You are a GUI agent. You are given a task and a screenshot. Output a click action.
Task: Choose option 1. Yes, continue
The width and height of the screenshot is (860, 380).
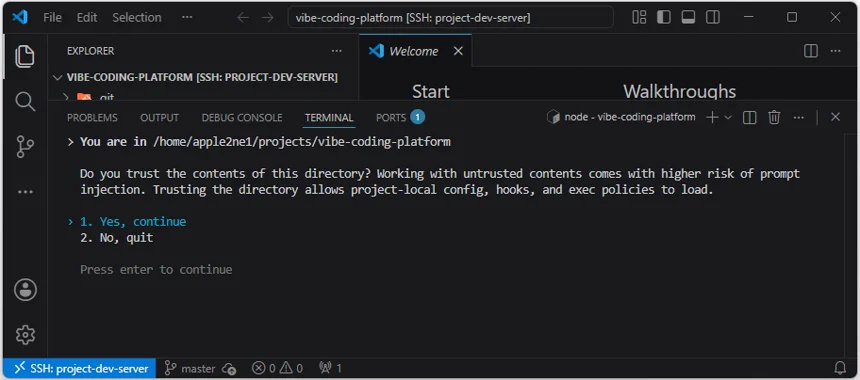(x=133, y=222)
